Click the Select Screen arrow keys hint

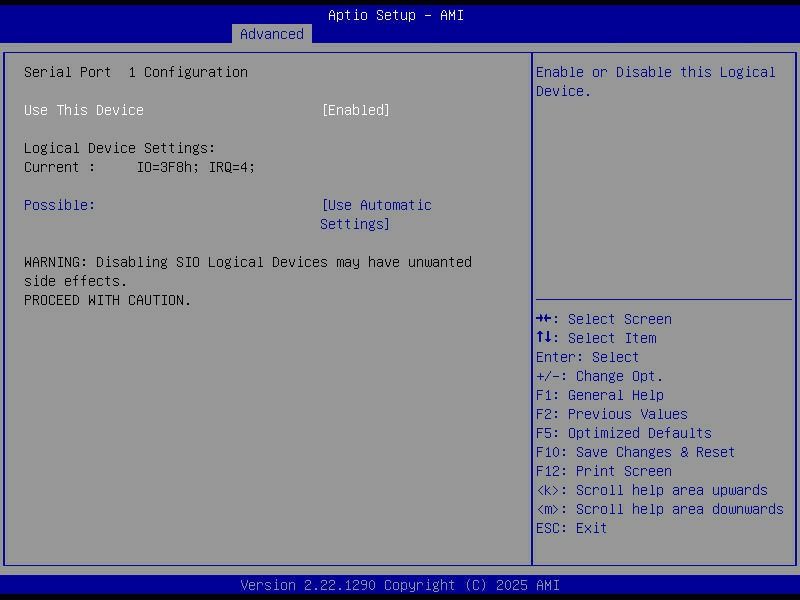coord(604,319)
